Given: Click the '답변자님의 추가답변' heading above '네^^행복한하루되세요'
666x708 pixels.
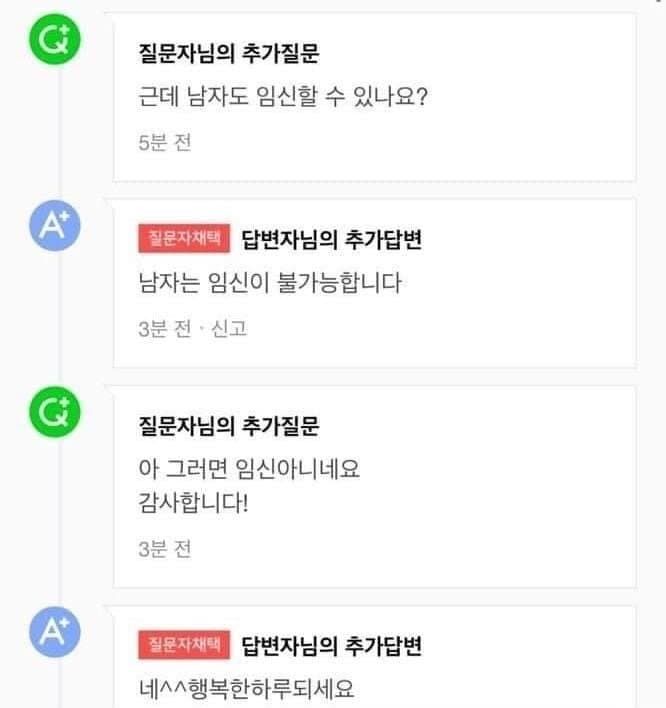Looking at the screenshot, I should tap(332, 646).
